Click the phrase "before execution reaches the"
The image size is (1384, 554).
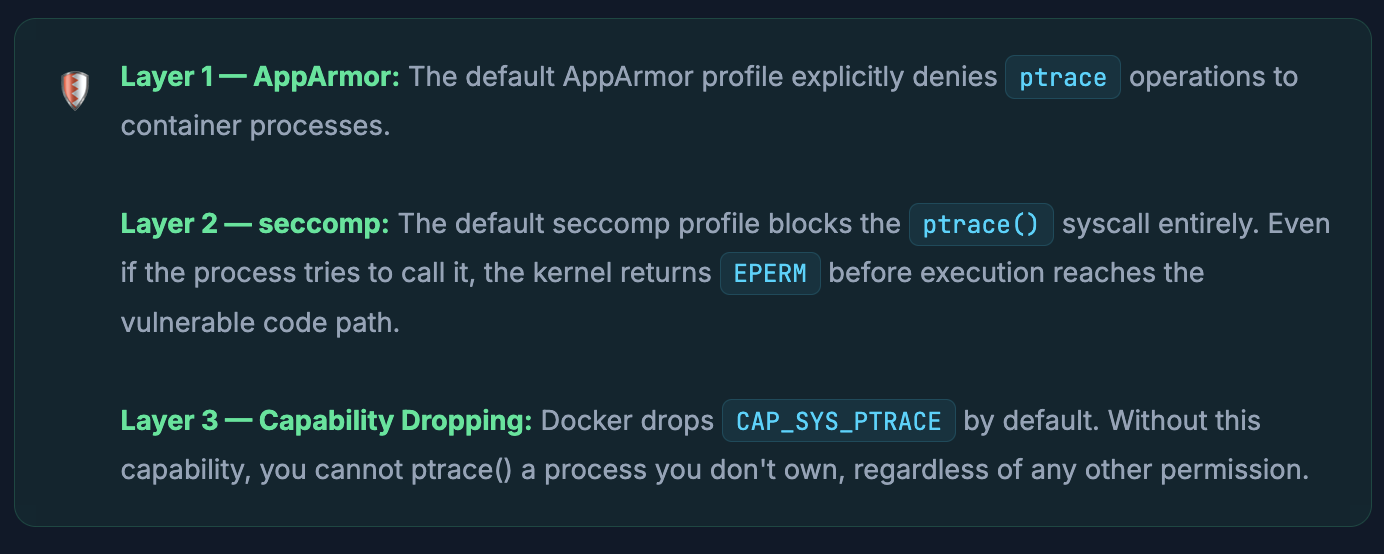[x=1016, y=273]
